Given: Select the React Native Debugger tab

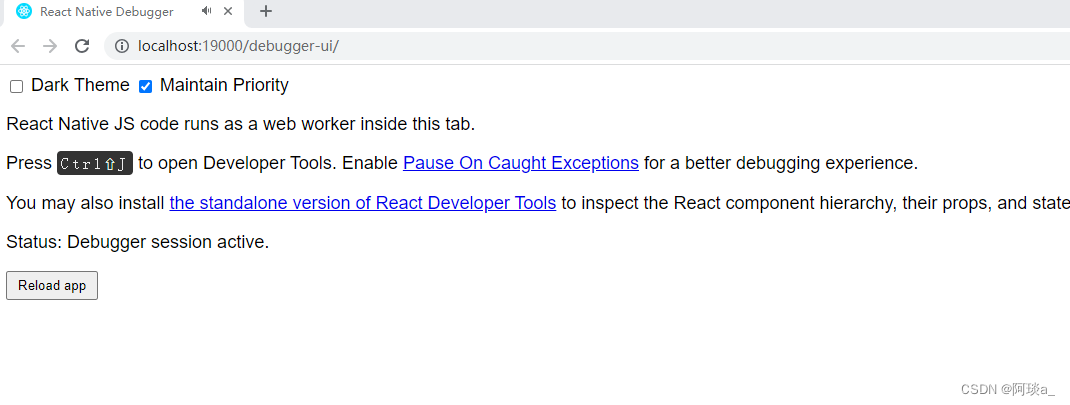Looking at the screenshot, I should (x=126, y=12).
